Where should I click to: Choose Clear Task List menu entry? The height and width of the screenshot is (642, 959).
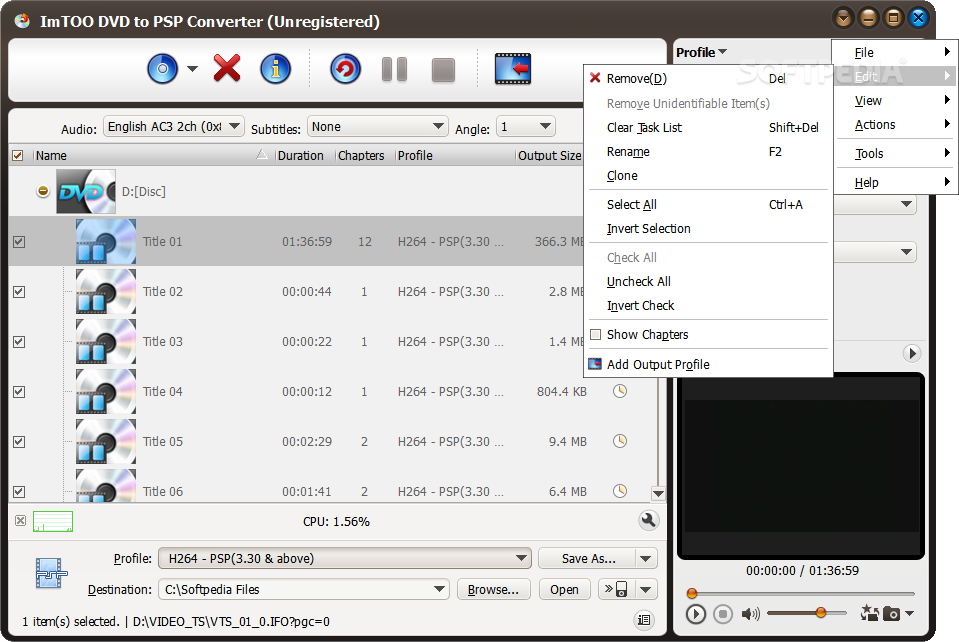tap(708, 127)
